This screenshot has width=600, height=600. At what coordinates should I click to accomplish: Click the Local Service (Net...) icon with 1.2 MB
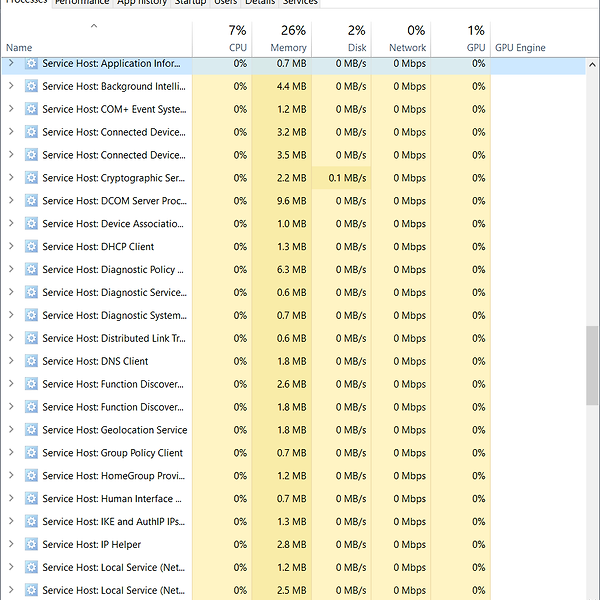[31, 567]
